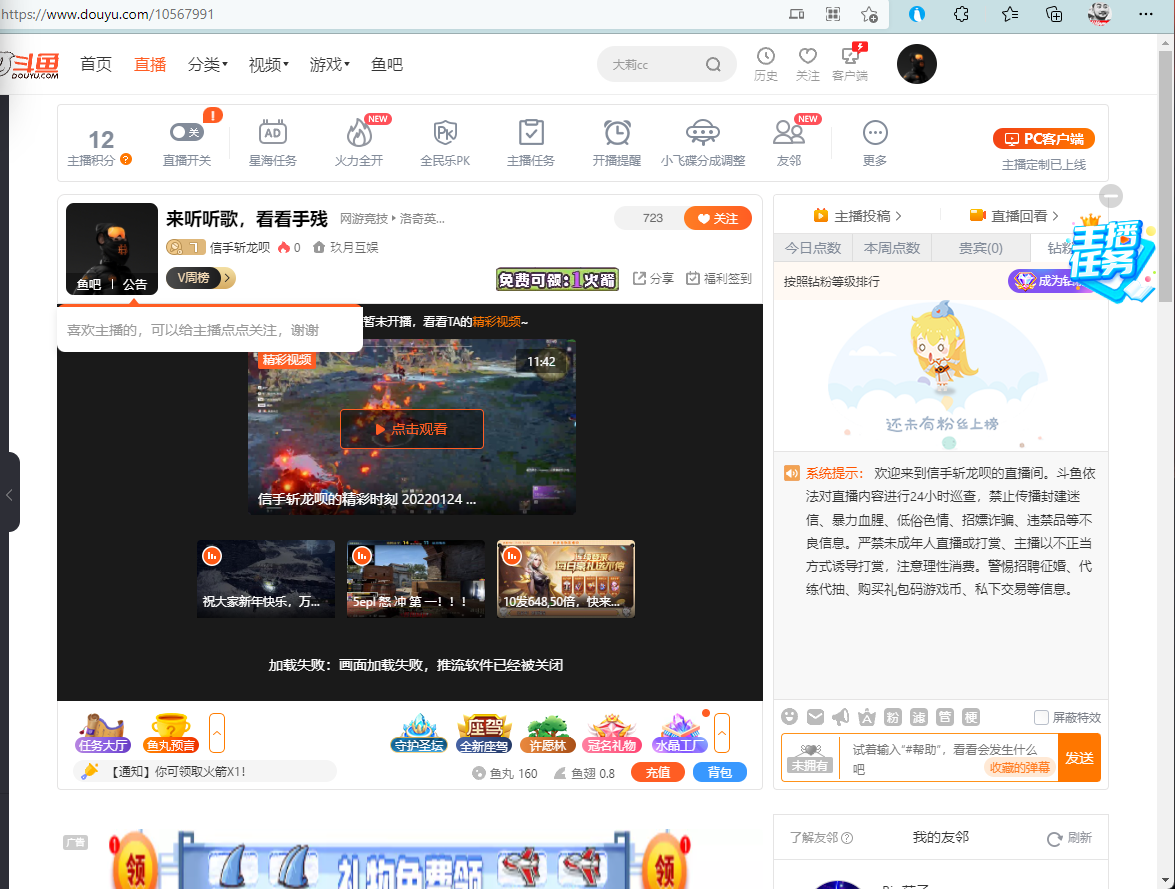Open the envelope message icon in chat

pos(815,717)
